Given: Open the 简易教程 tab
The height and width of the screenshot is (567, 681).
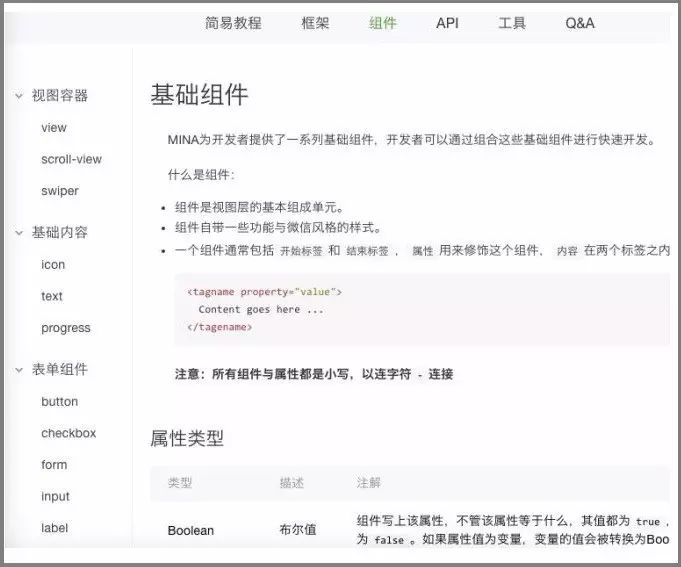Looking at the screenshot, I should (x=233, y=23).
